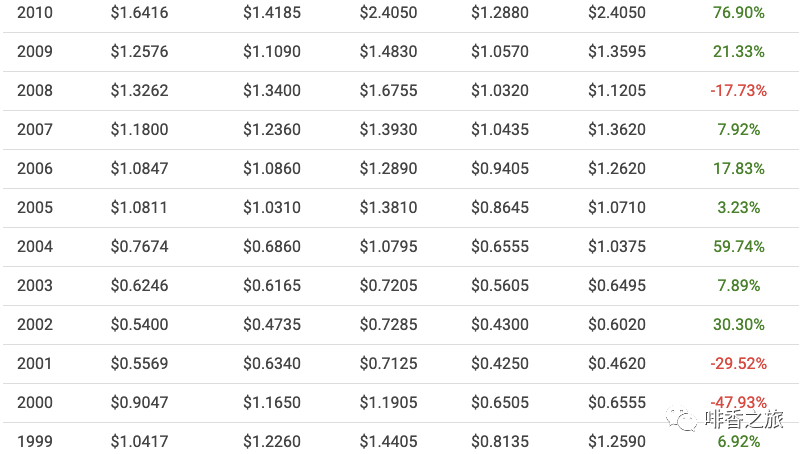Click the red -29.52% percentage
The image size is (809, 454).
click(738, 364)
